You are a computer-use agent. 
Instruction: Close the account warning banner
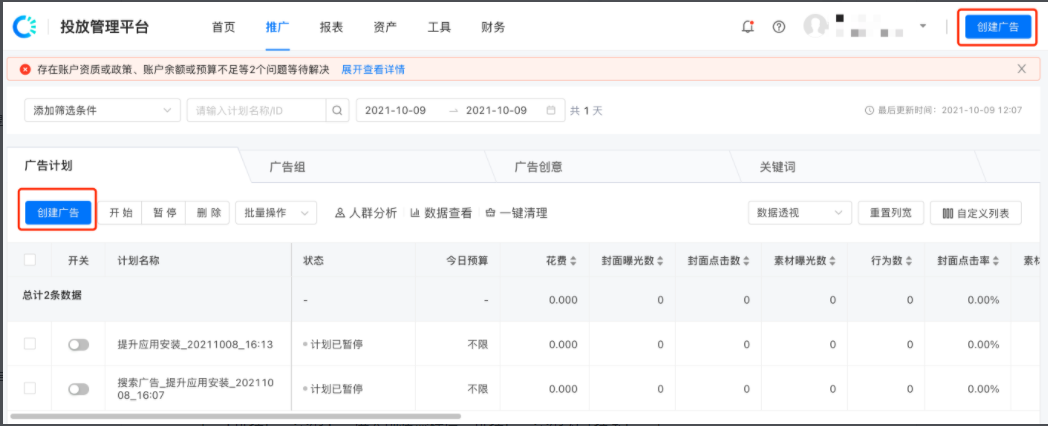pos(1021,69)
